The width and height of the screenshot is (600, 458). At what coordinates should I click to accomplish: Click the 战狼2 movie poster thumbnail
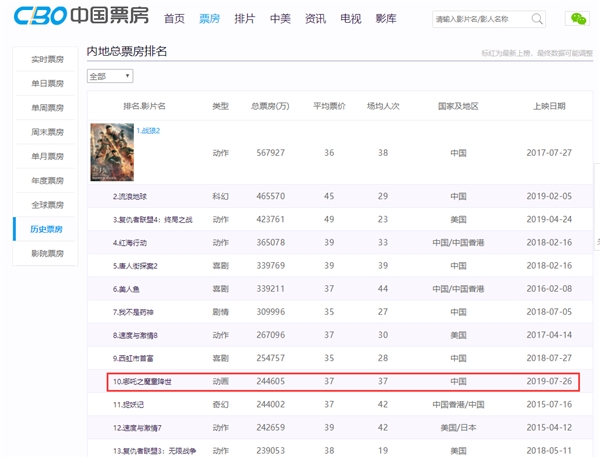click(x=111, y=152)
